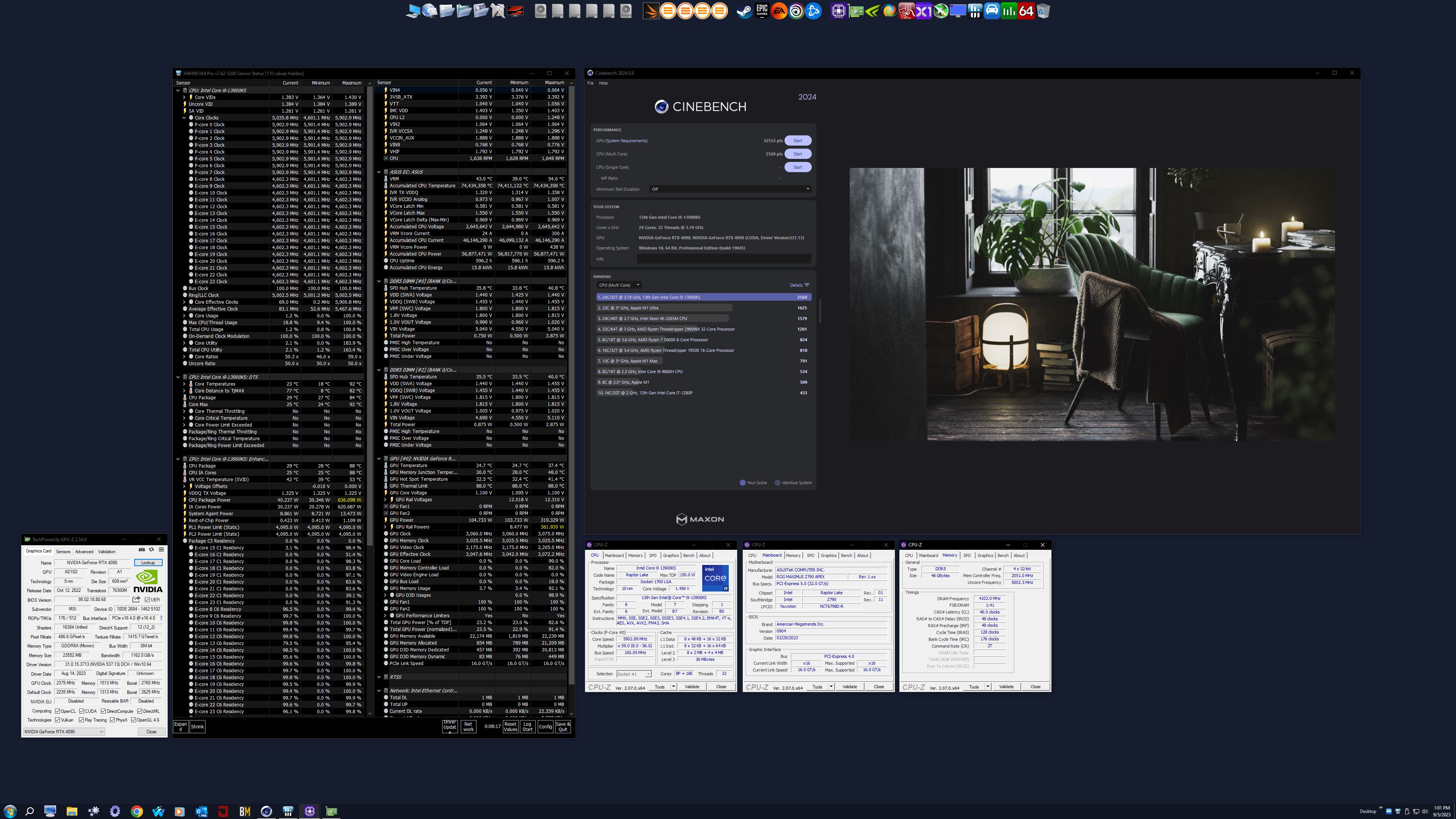Toggle the PhysX checkbox in GPU-Z
The width and height of the screenshot is (1456, 819).
click(113, 720)
